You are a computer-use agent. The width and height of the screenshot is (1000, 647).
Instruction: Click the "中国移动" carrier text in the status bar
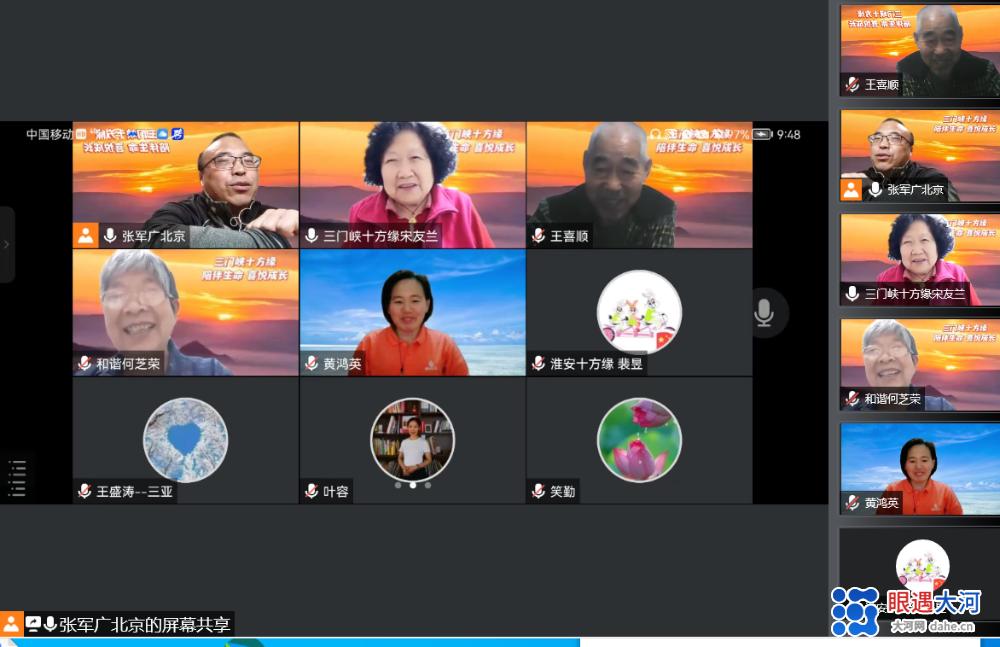(50, 134)
